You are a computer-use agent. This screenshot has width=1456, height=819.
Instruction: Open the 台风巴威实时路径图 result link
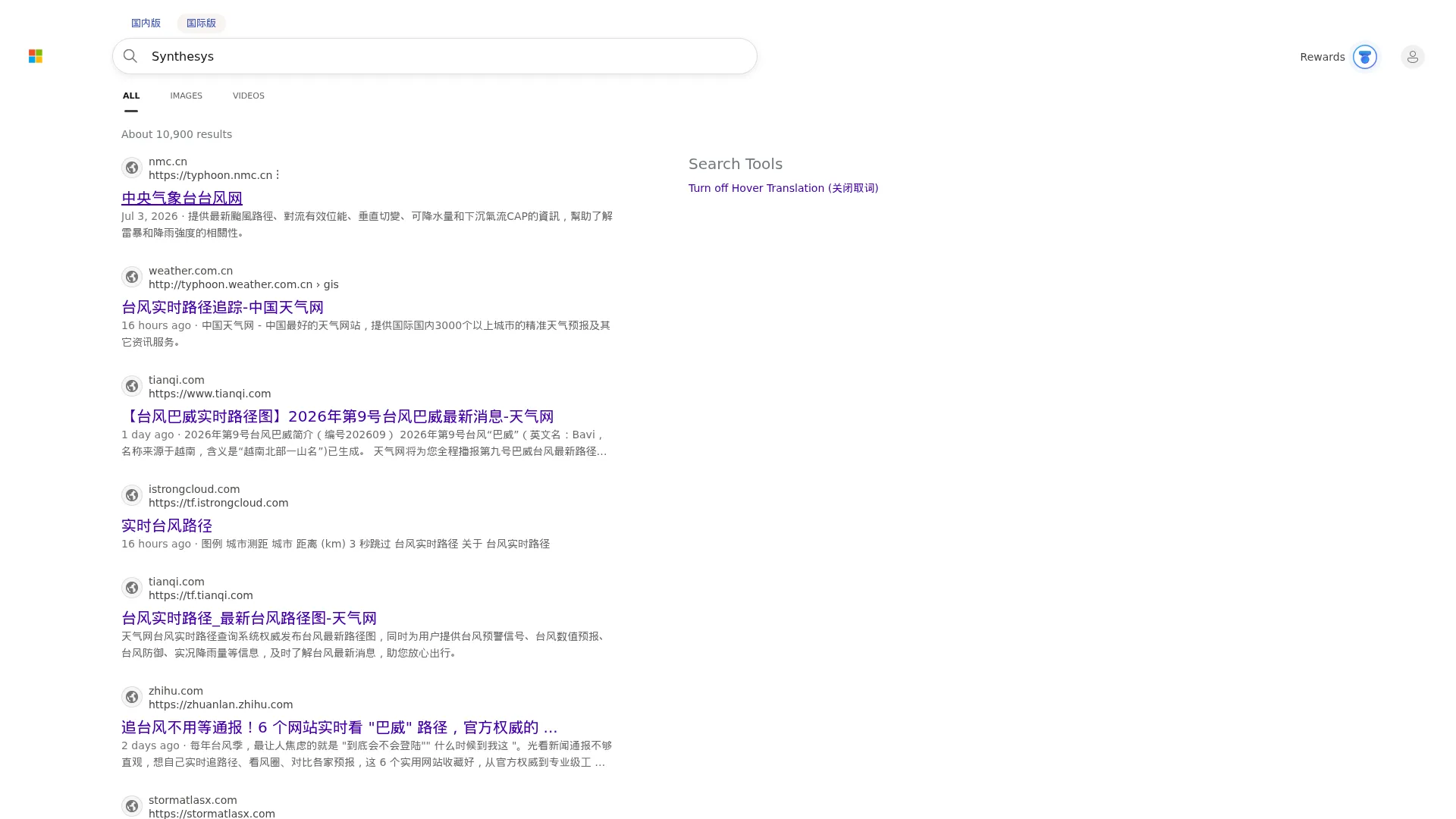[337, 416]
